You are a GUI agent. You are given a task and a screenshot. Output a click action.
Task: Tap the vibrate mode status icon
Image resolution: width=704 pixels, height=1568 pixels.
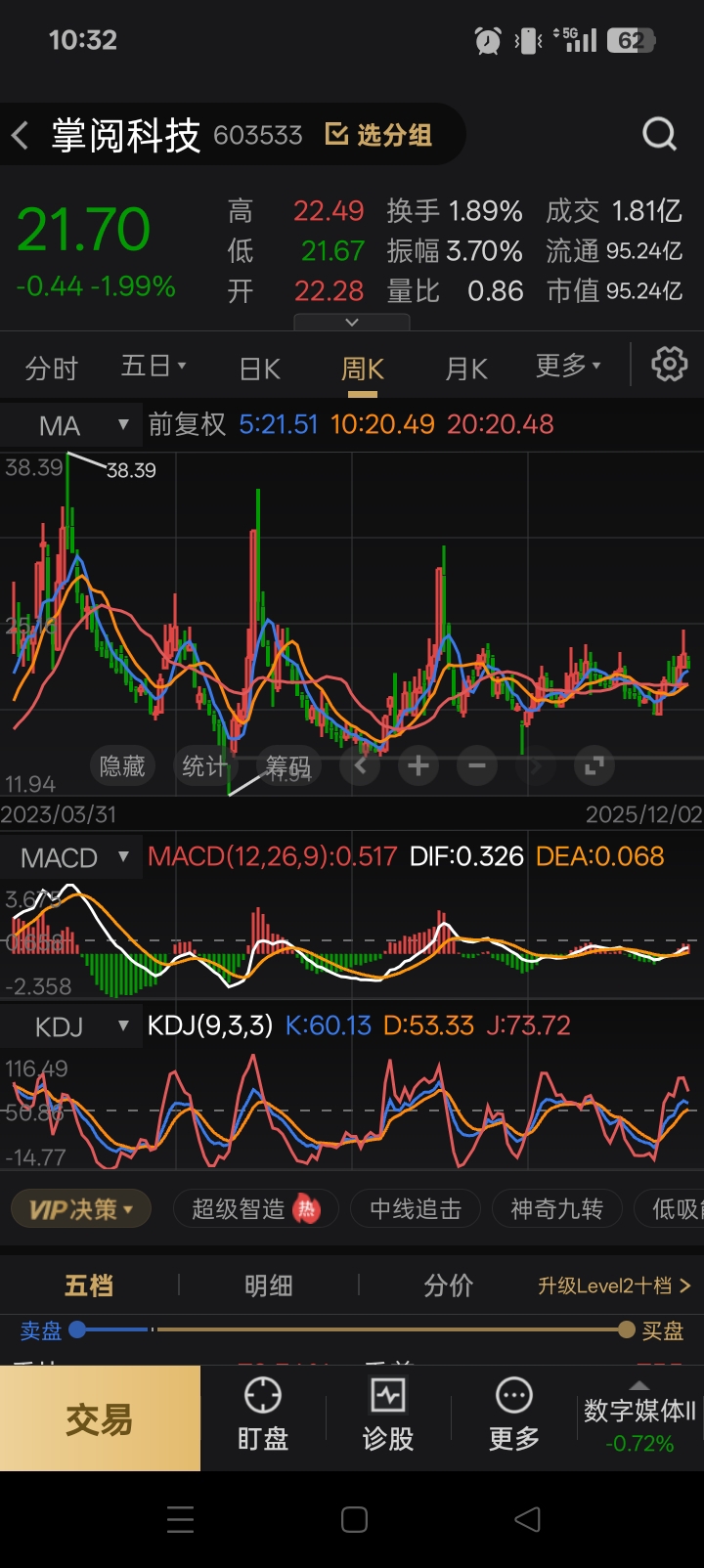click(529, 40)
